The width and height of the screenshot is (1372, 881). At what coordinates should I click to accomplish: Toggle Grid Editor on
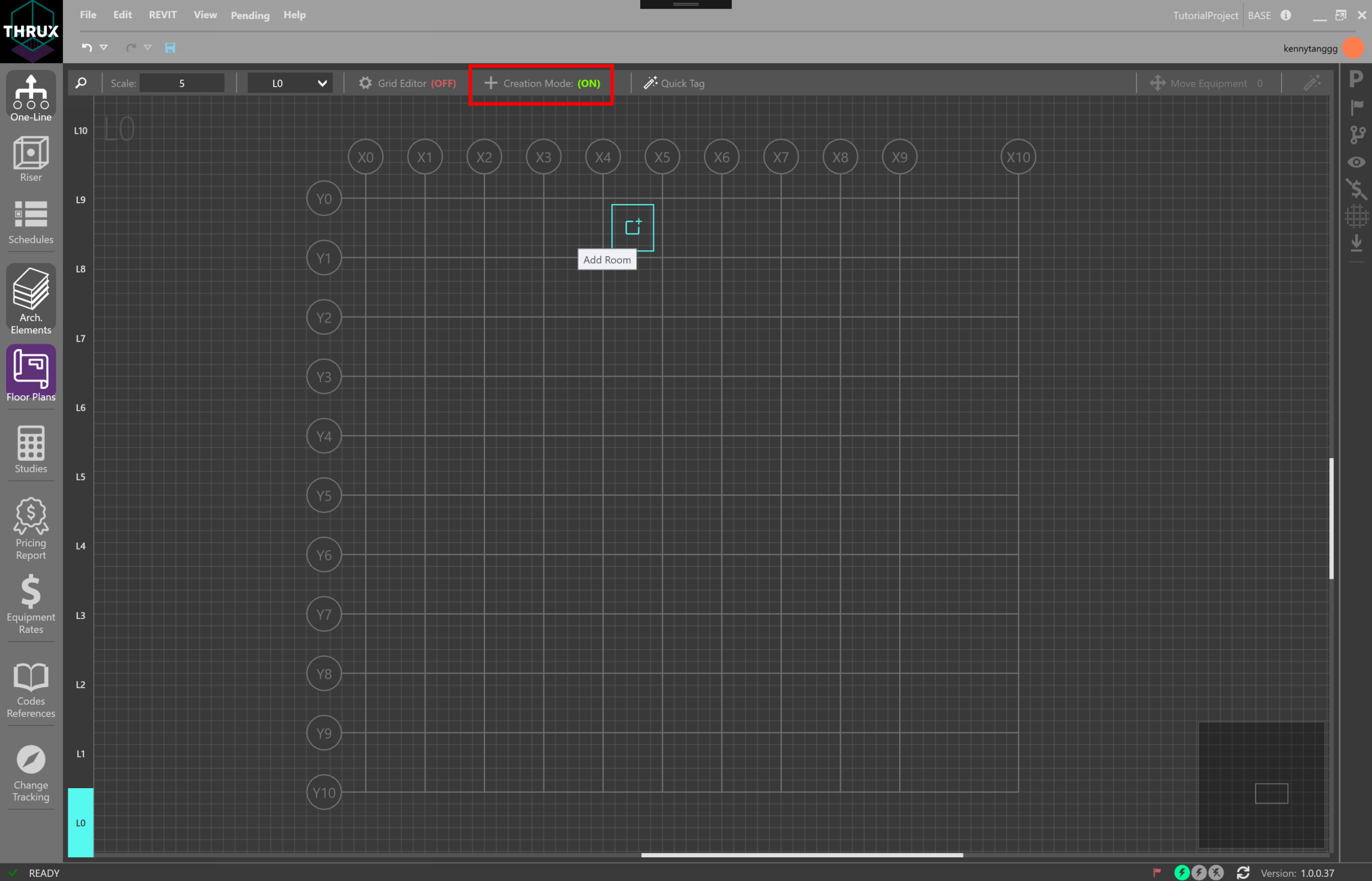pos(407,83)
